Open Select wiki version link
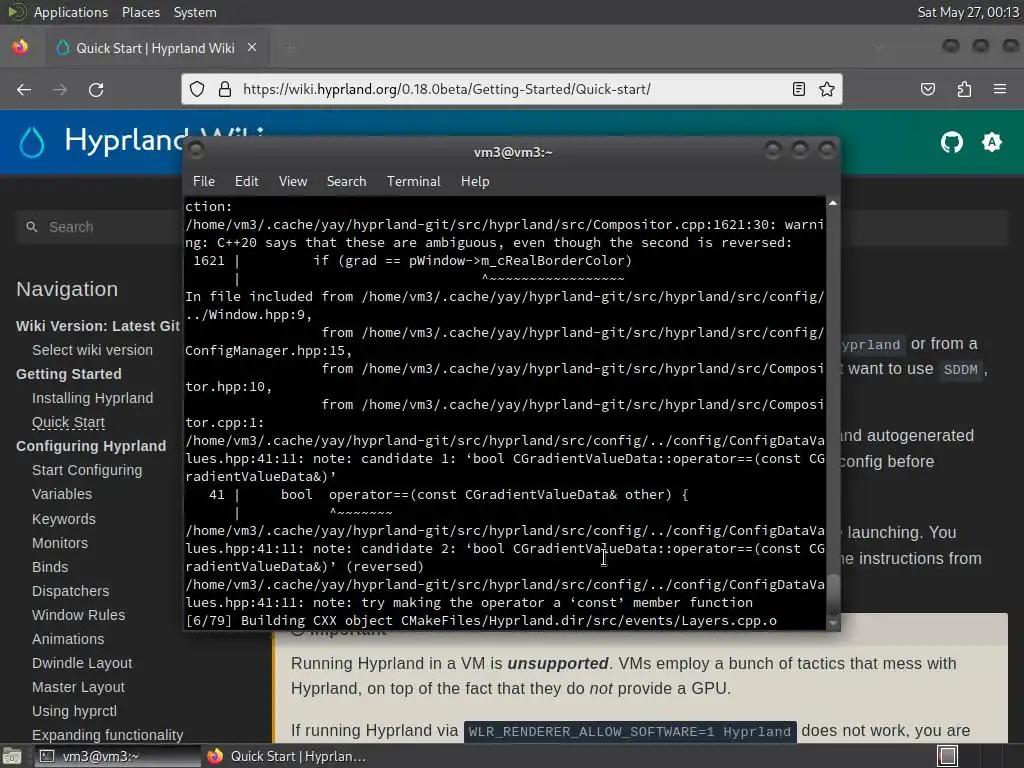1024x768 pixels. tap(93, 350)
